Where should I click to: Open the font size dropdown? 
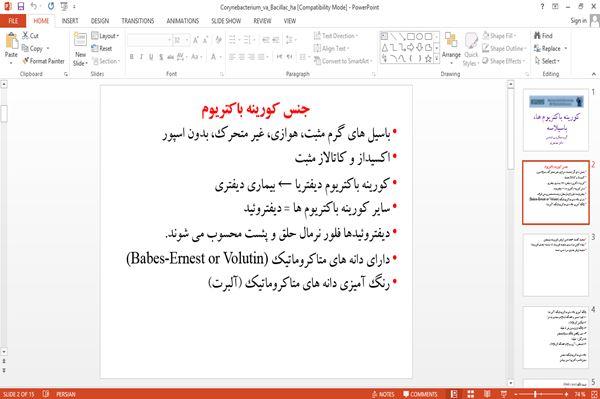click(187, 40)
